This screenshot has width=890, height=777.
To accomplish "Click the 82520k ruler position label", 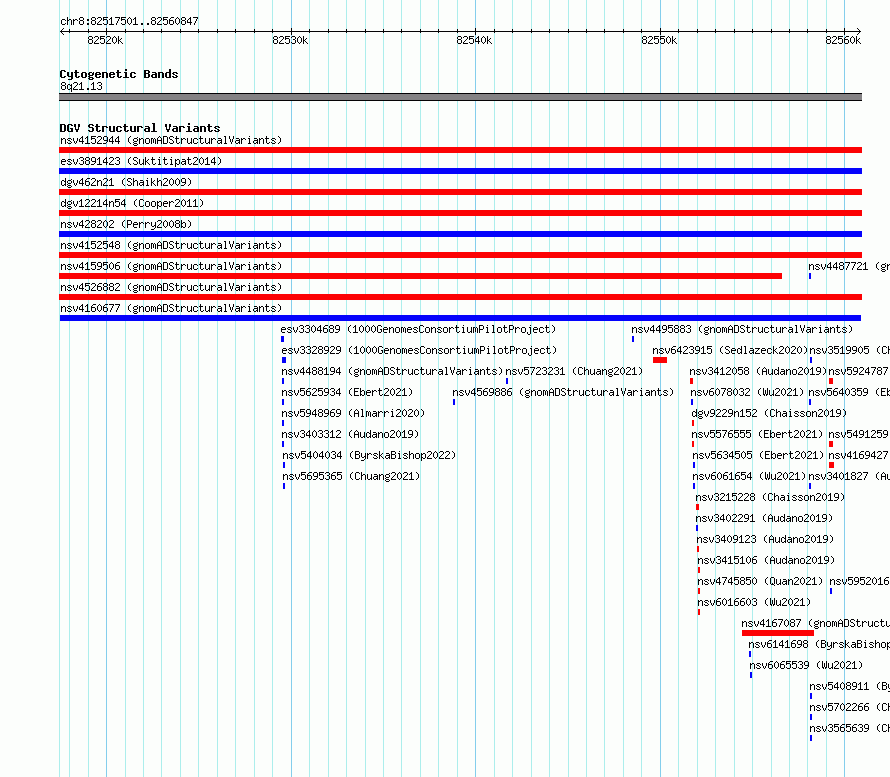I will 105,40.
